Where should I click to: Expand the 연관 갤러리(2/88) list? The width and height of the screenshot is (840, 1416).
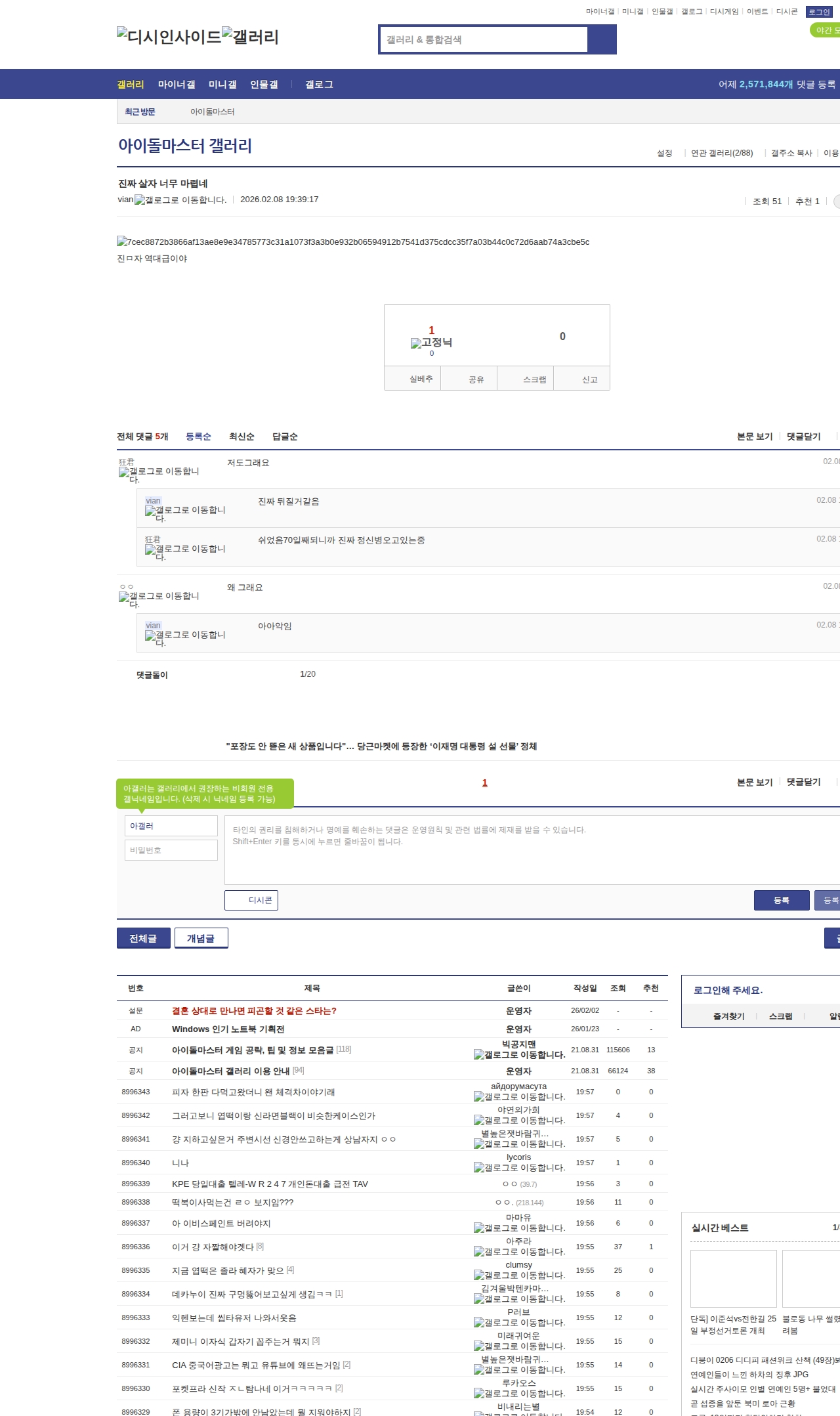pyautogui.click(x=721, y=153)
